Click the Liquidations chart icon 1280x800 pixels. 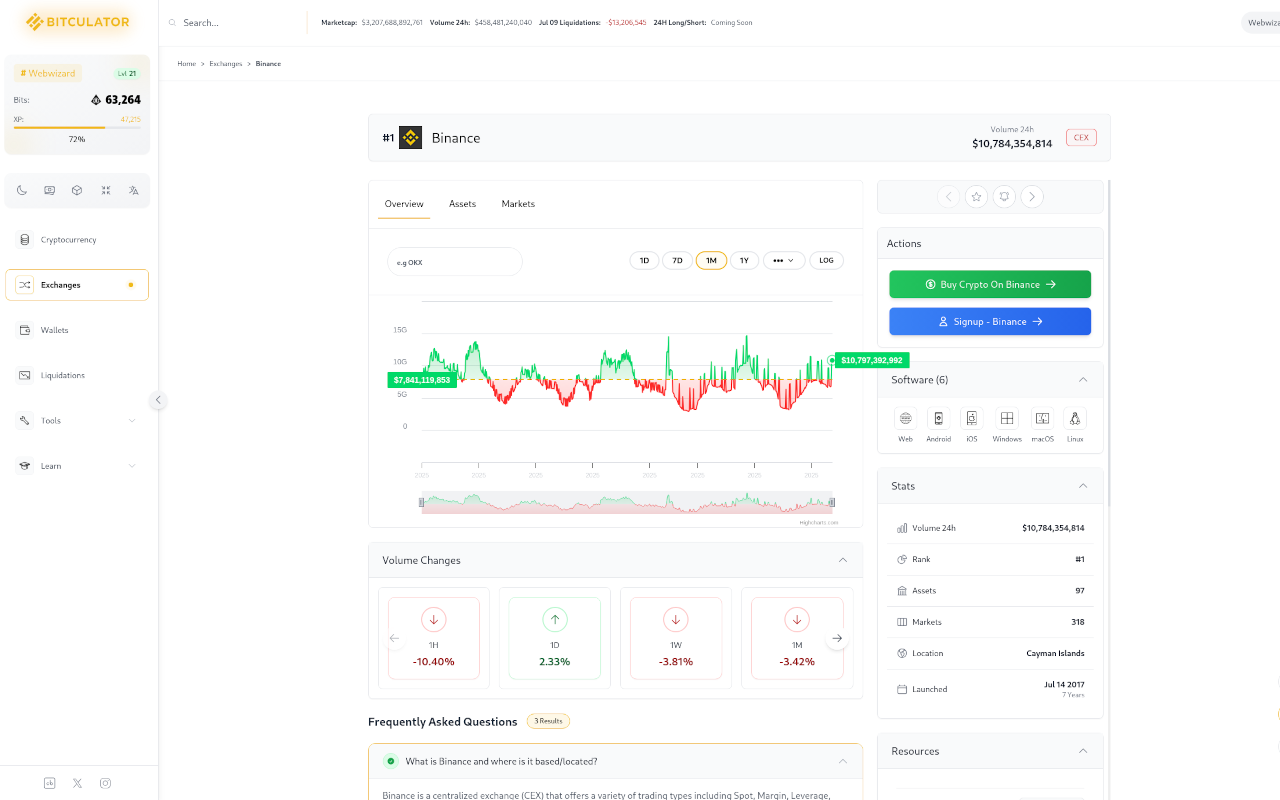[x=25, y=375]
